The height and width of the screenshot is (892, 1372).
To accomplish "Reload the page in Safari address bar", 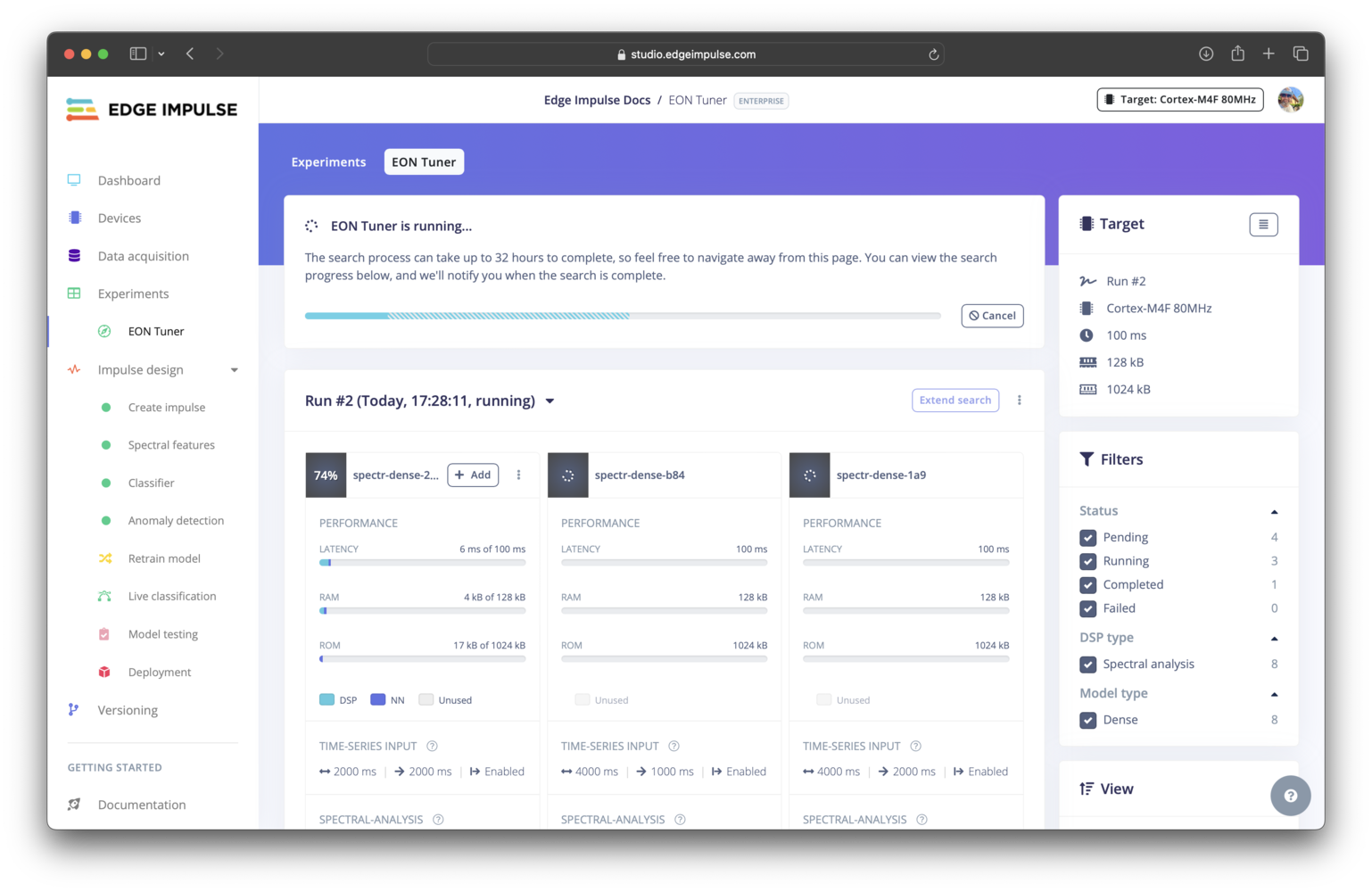I will (934, 54).
